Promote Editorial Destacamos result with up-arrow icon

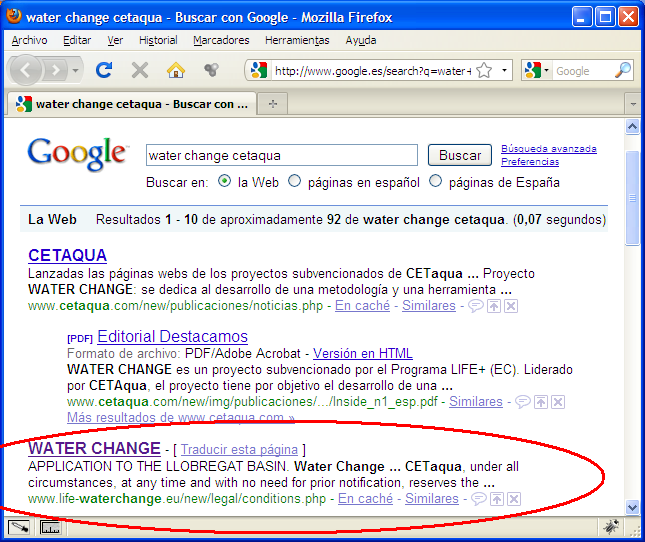[541, 402]
